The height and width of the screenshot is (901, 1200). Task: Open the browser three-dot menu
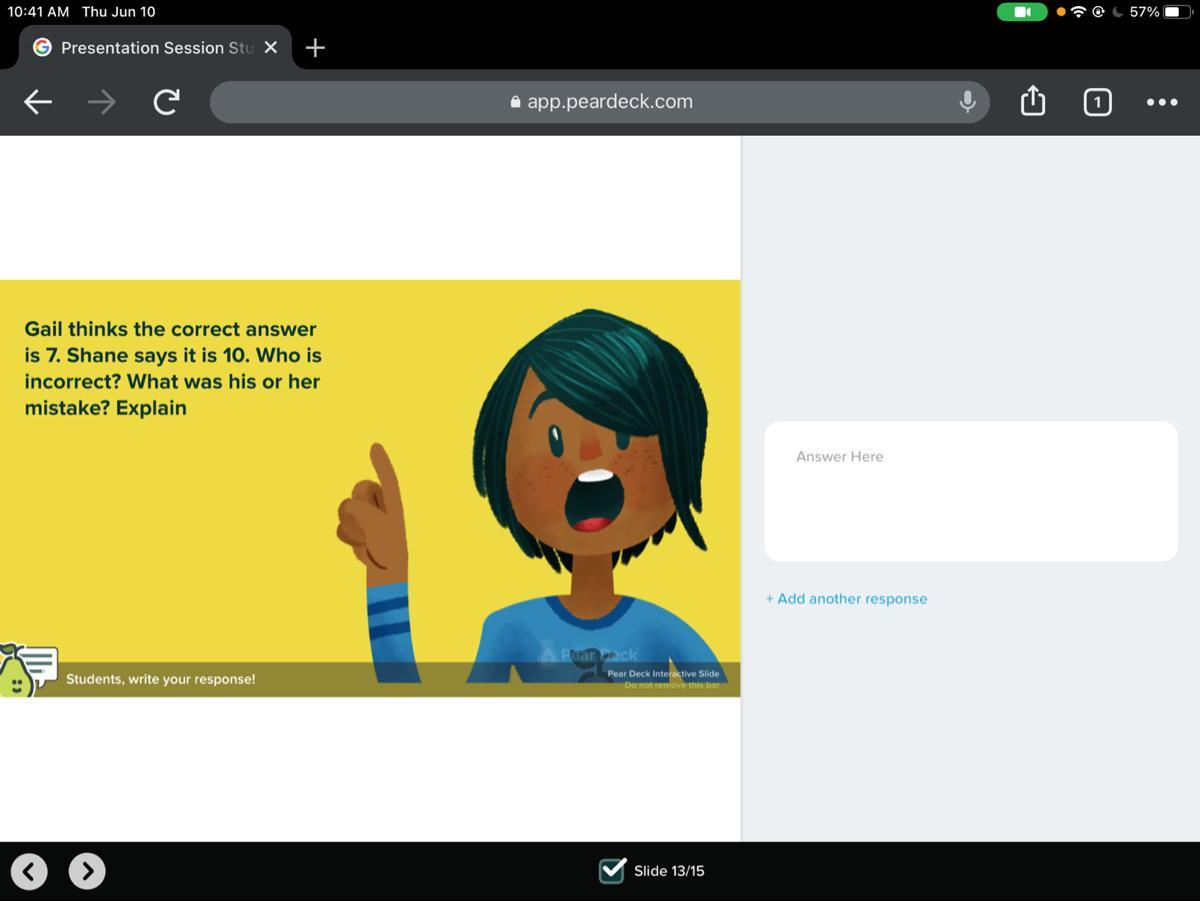[1161, 101]
